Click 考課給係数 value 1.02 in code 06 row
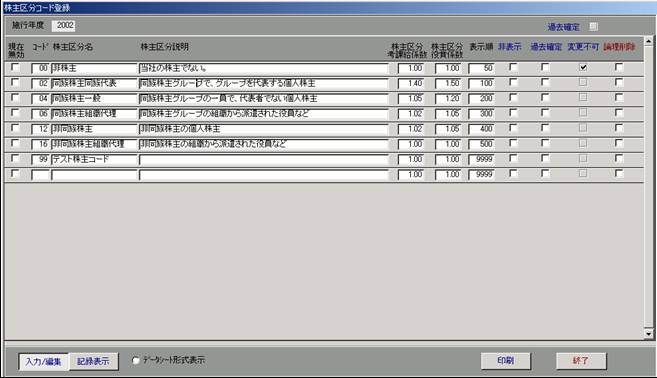 click(x=411, y=114)
